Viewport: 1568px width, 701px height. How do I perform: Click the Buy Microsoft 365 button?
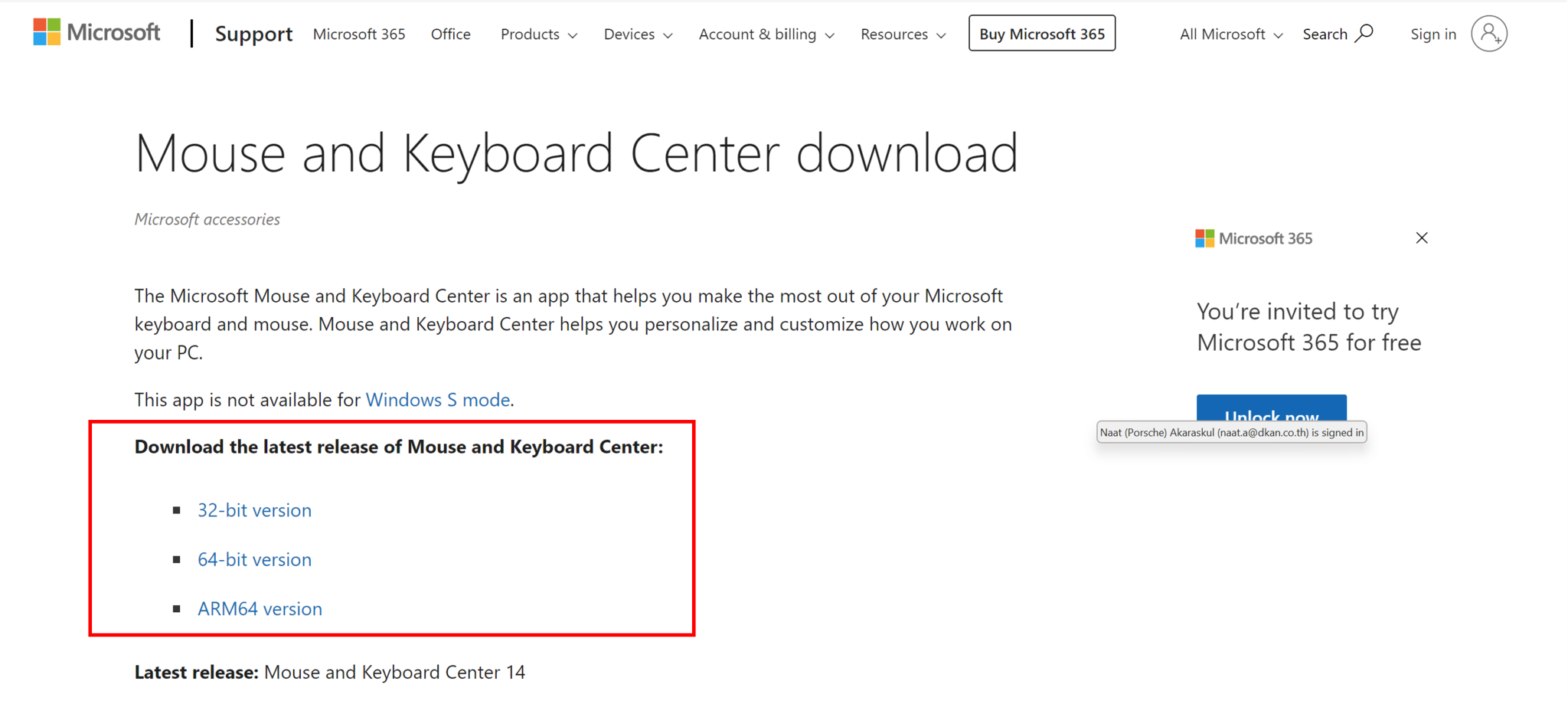coord(1041,33)
